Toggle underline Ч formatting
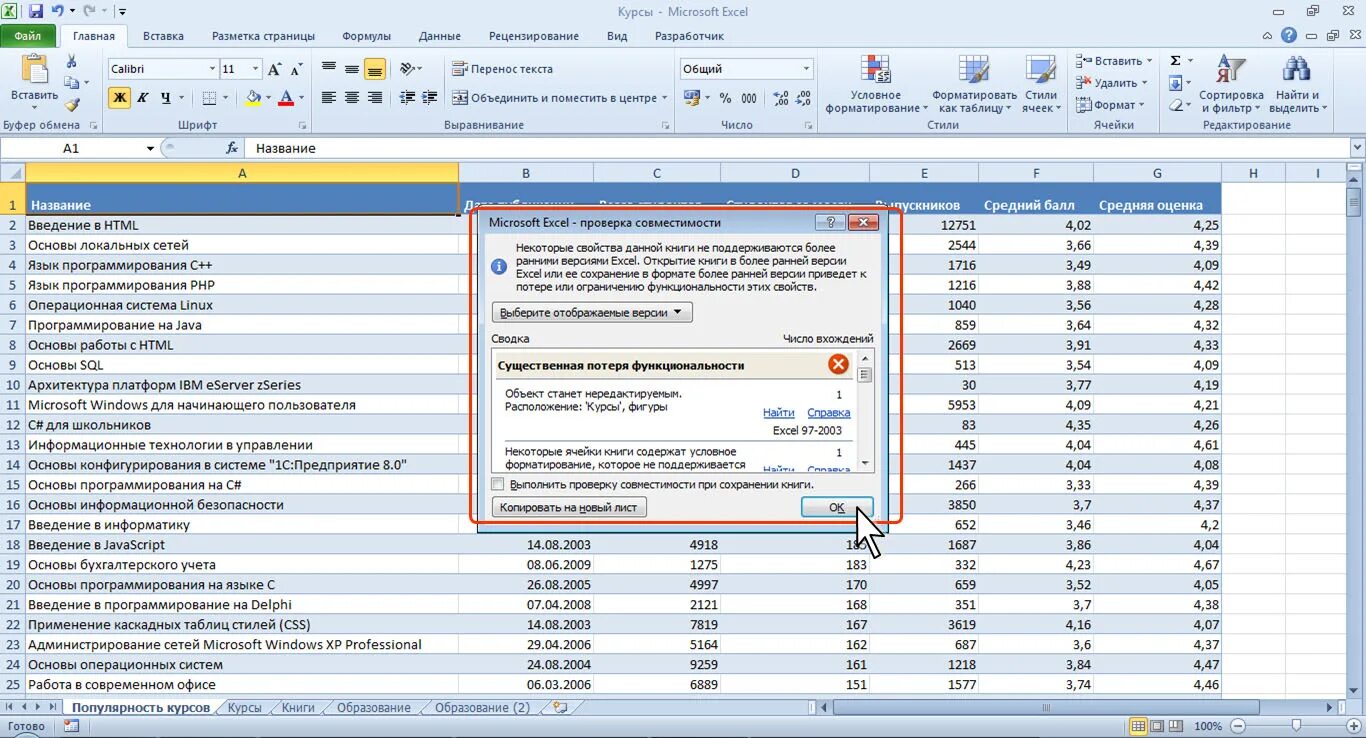 click(165, 98)
